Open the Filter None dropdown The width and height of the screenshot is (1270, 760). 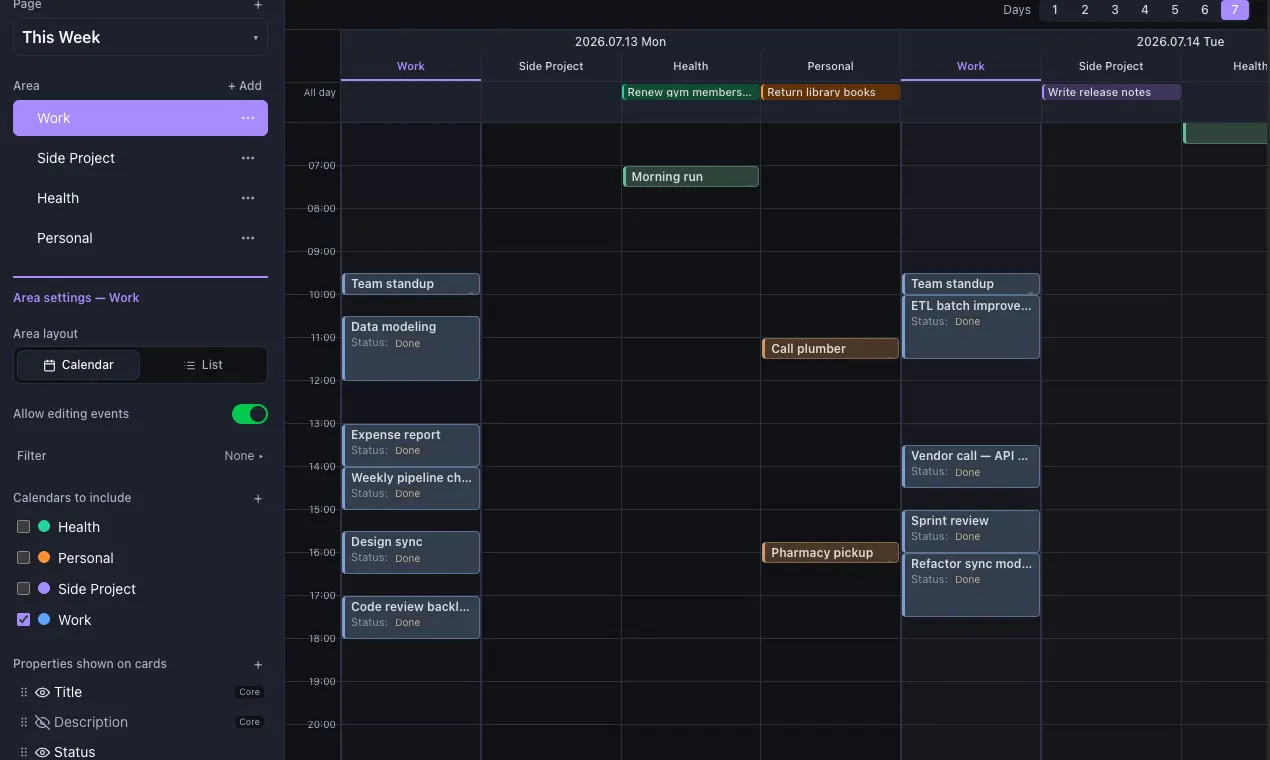pyautogui.click(x=244, y=456)
